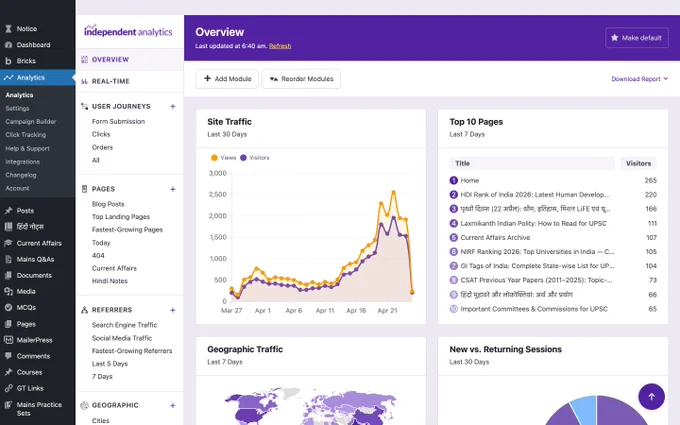
Task: Select the Independent Analytics logo
Action: point(128,31)
